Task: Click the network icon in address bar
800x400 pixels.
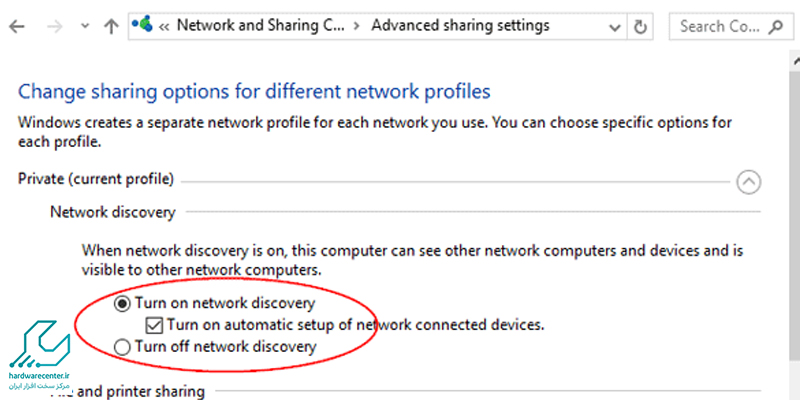Action: click(x=142, y=24)
